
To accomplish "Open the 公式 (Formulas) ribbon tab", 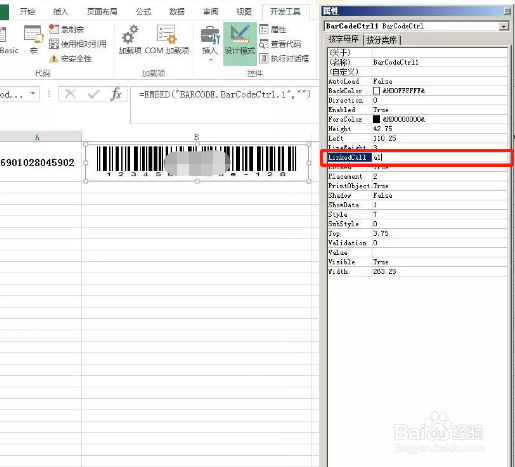I will click(x=144, y=12).
